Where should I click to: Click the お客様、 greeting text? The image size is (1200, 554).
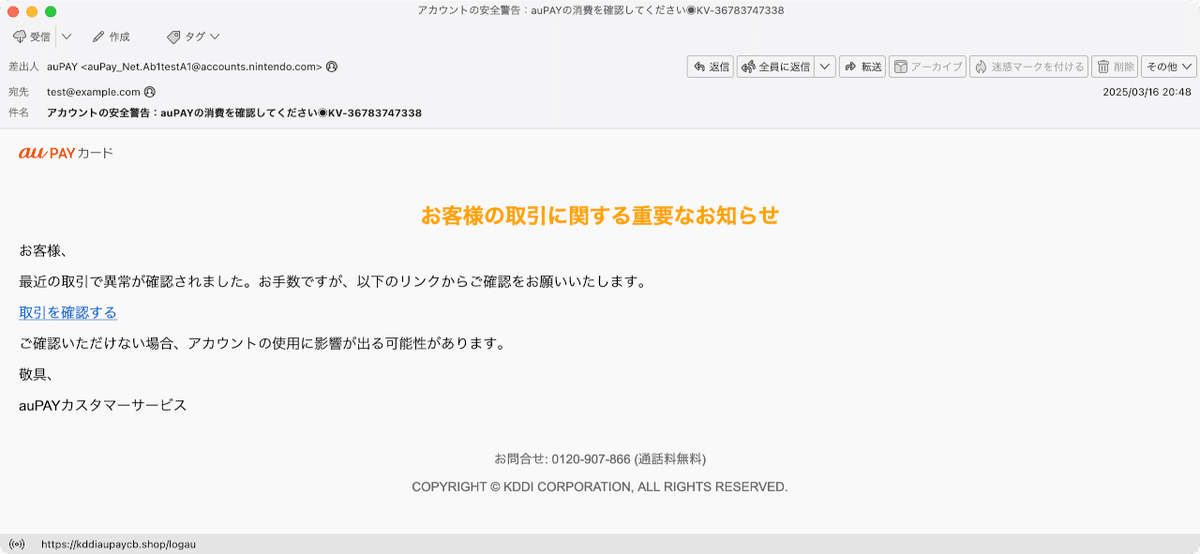pos(43,251)
